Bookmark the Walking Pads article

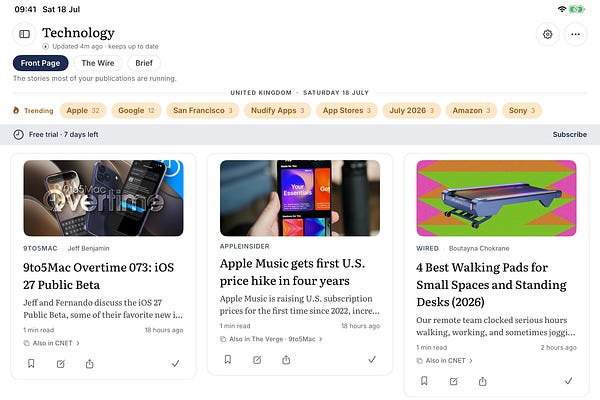click(x=424, y=381)
